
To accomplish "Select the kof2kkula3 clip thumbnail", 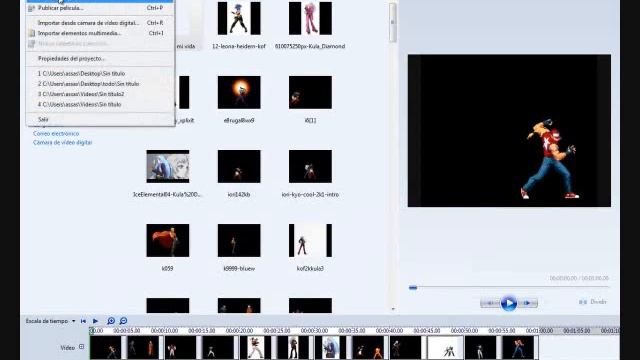I will tap(310, 240).
